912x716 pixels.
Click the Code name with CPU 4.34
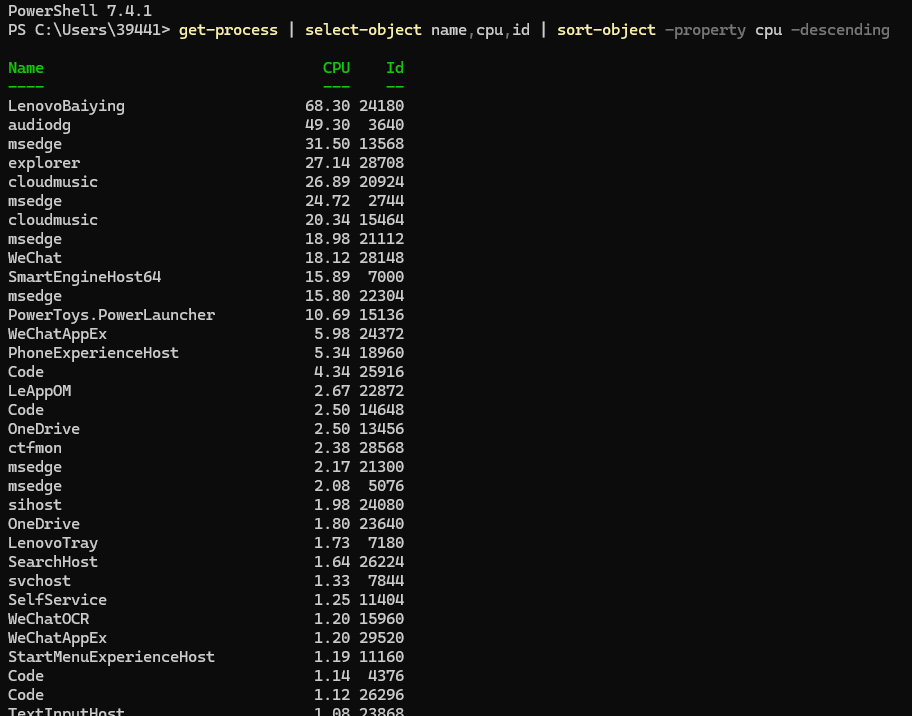26,372
